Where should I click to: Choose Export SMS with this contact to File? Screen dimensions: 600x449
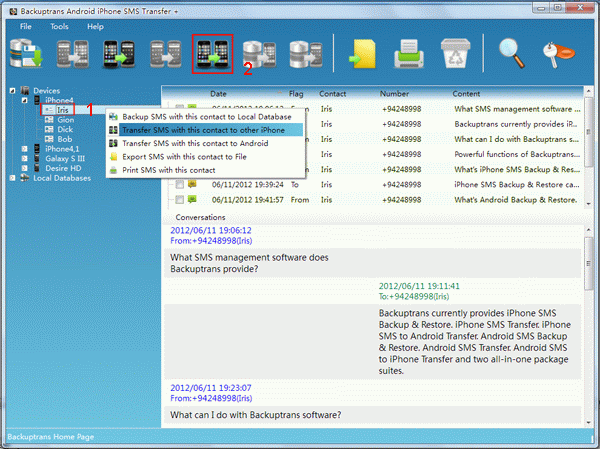coord(205,157)
